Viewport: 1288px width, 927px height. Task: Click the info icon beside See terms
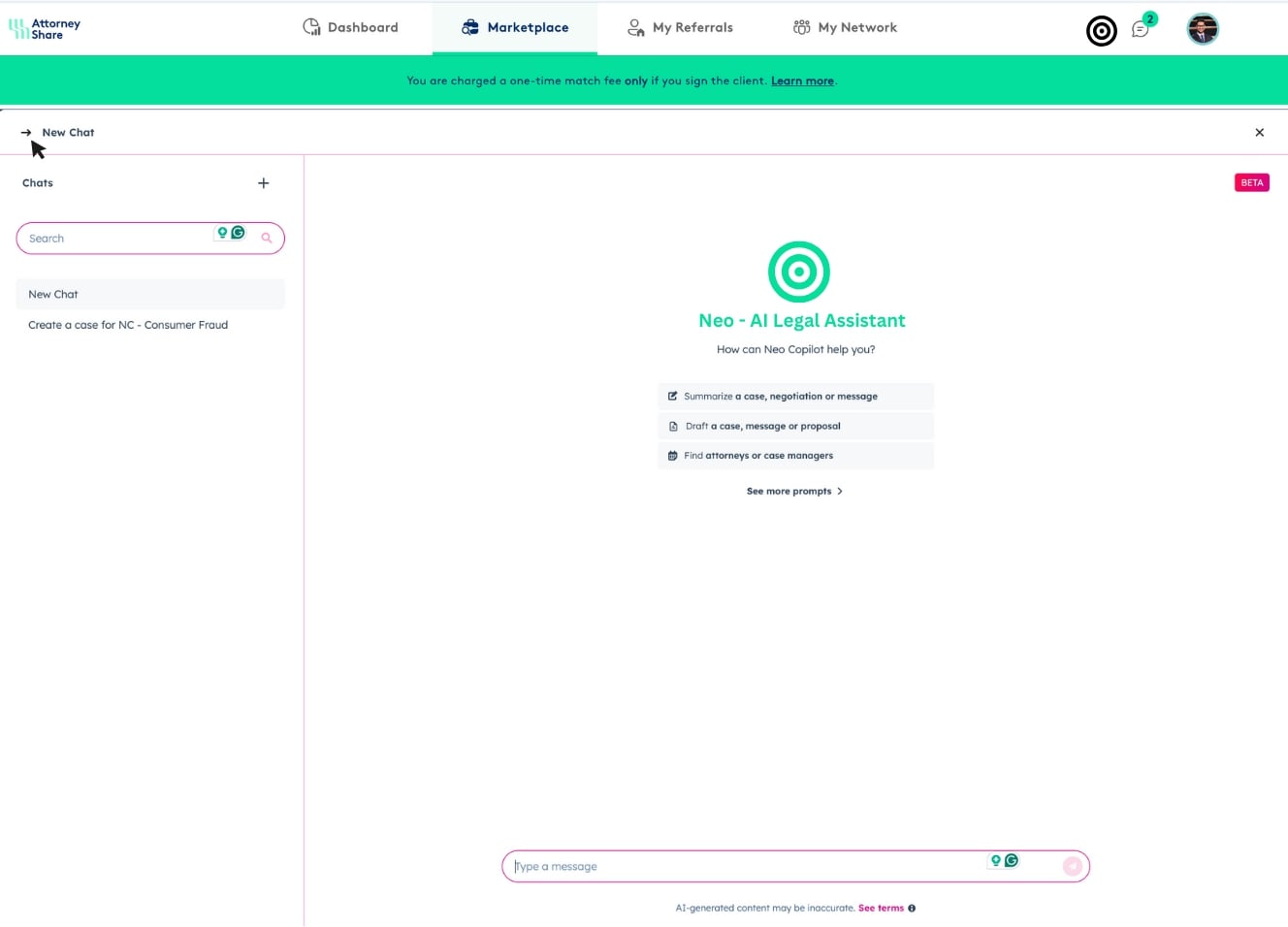(x=912, y=909)
